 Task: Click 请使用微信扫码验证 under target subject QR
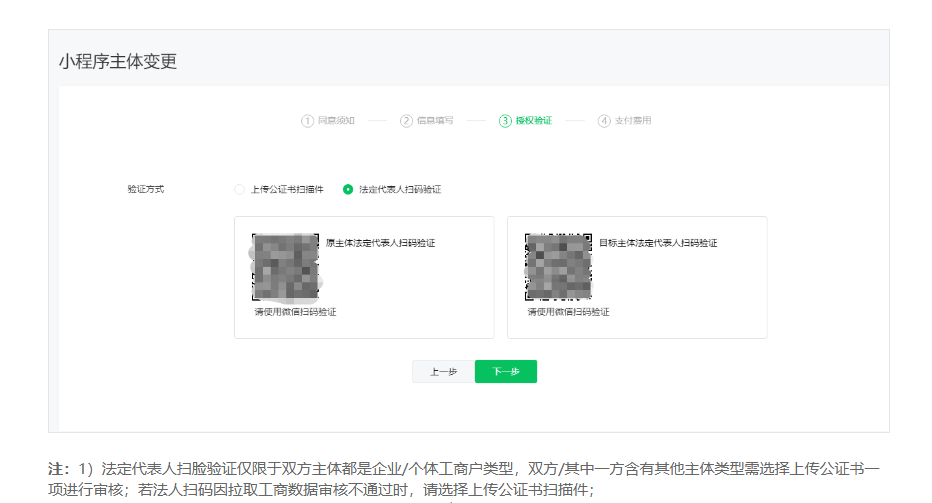pos(568,312)
